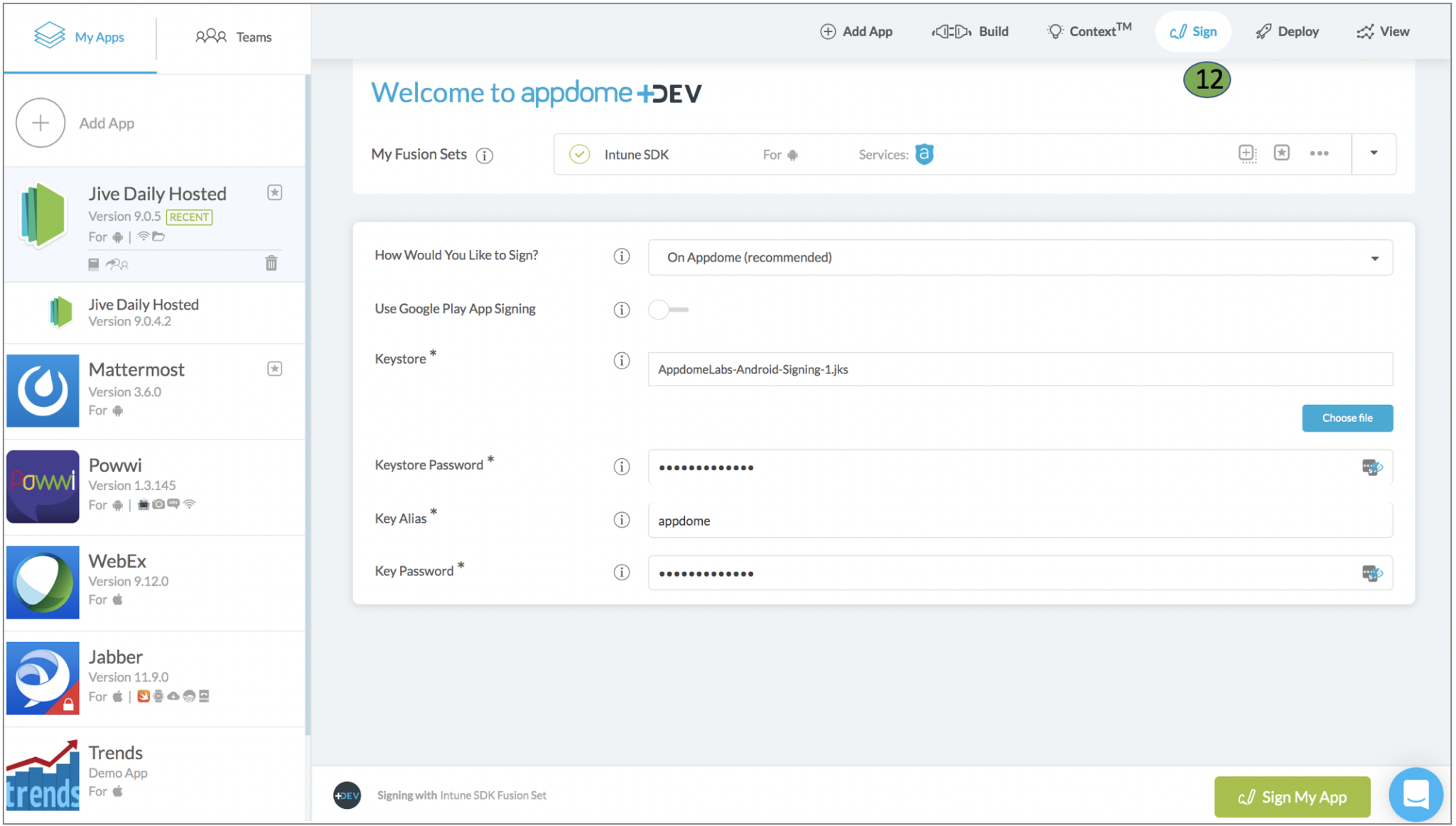
Task: Click Sign My App button
Action: click(x=1293, y=797)
